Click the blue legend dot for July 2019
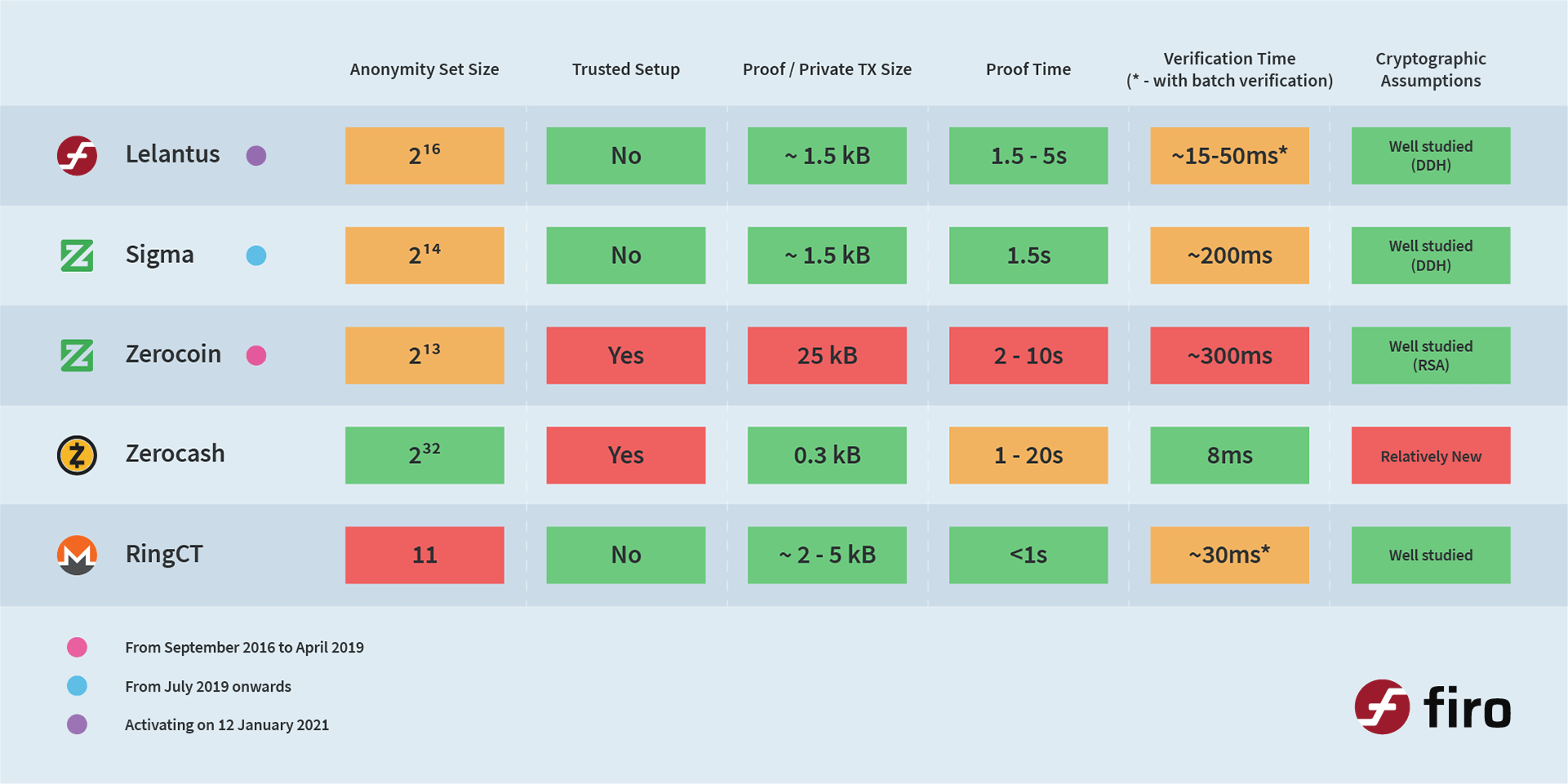1568x784 pixels. 77,686
